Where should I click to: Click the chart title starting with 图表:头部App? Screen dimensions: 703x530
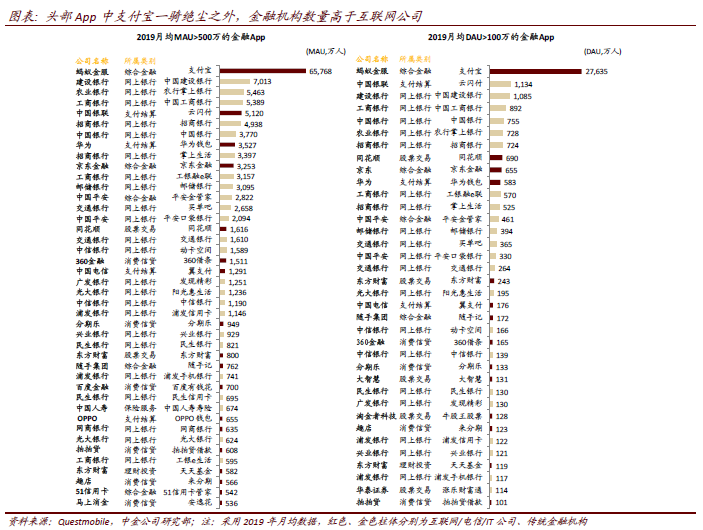[x=216, y=16]
